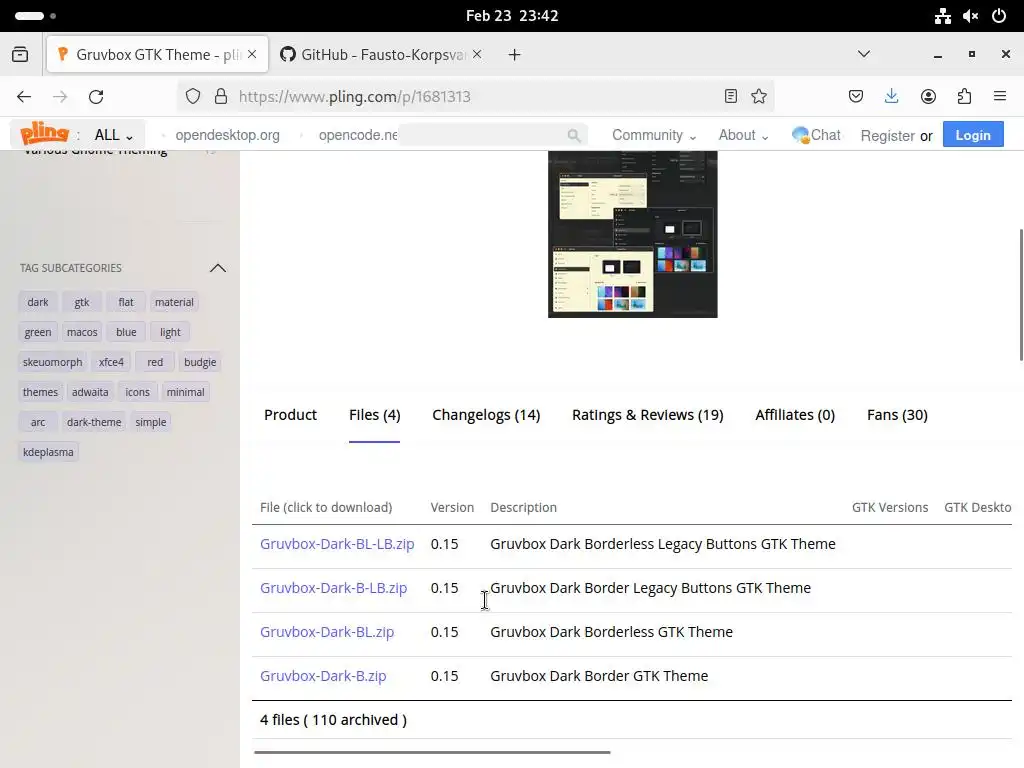Go back to the previous page

coord(24,97)
